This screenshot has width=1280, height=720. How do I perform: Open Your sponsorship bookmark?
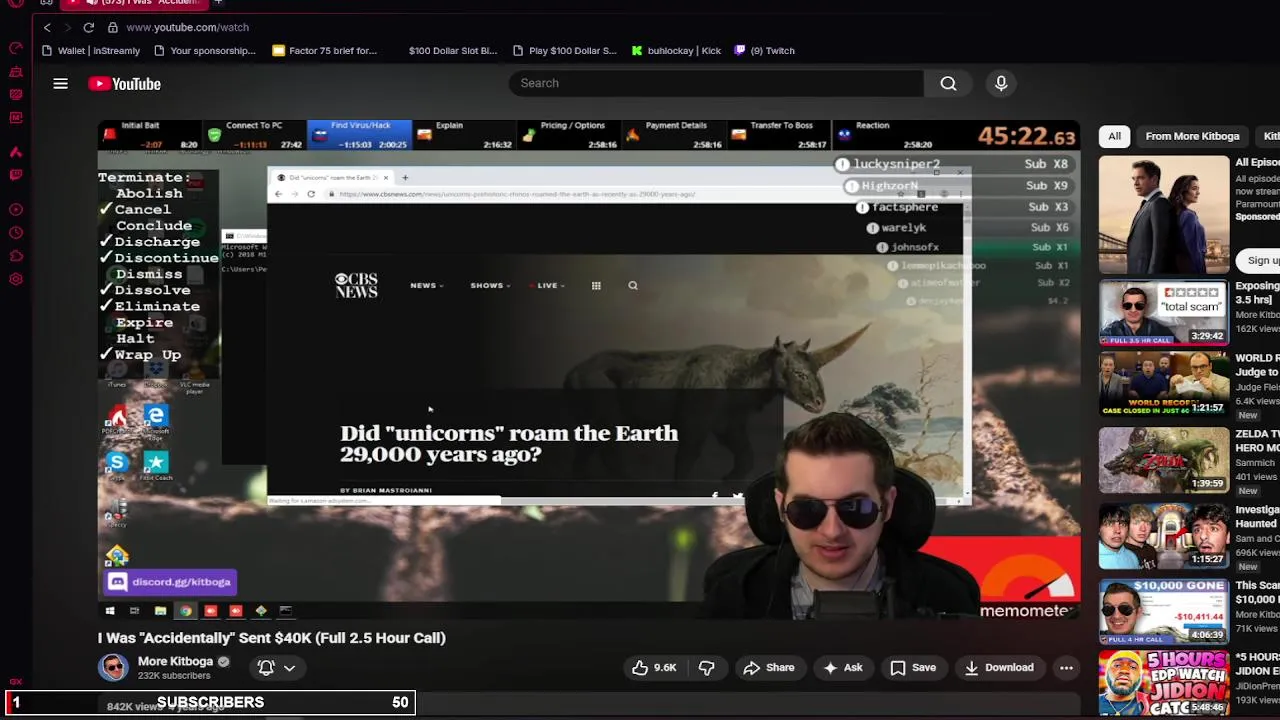point(205,50)
